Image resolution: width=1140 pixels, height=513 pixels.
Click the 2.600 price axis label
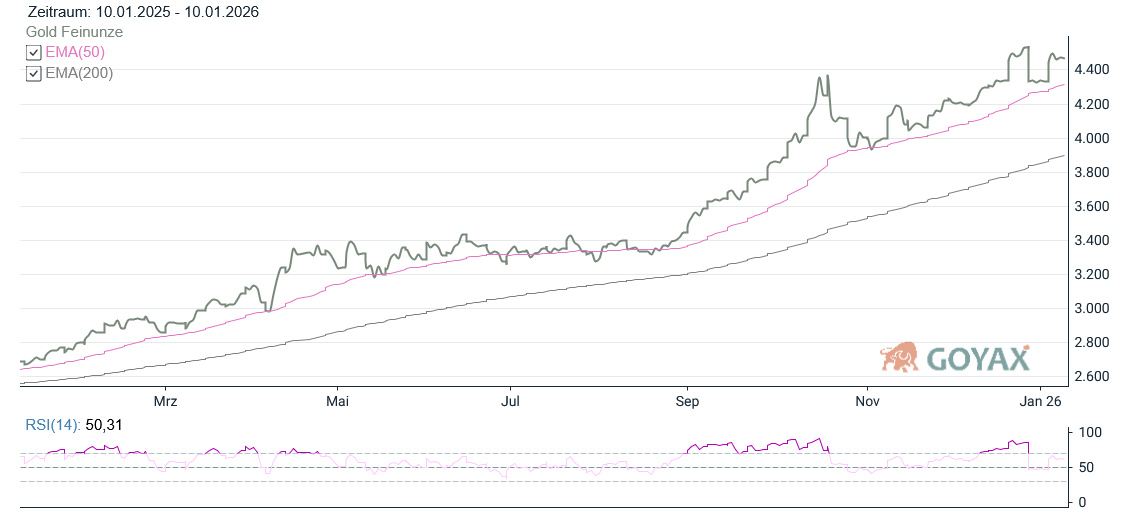click(1092, 376)
